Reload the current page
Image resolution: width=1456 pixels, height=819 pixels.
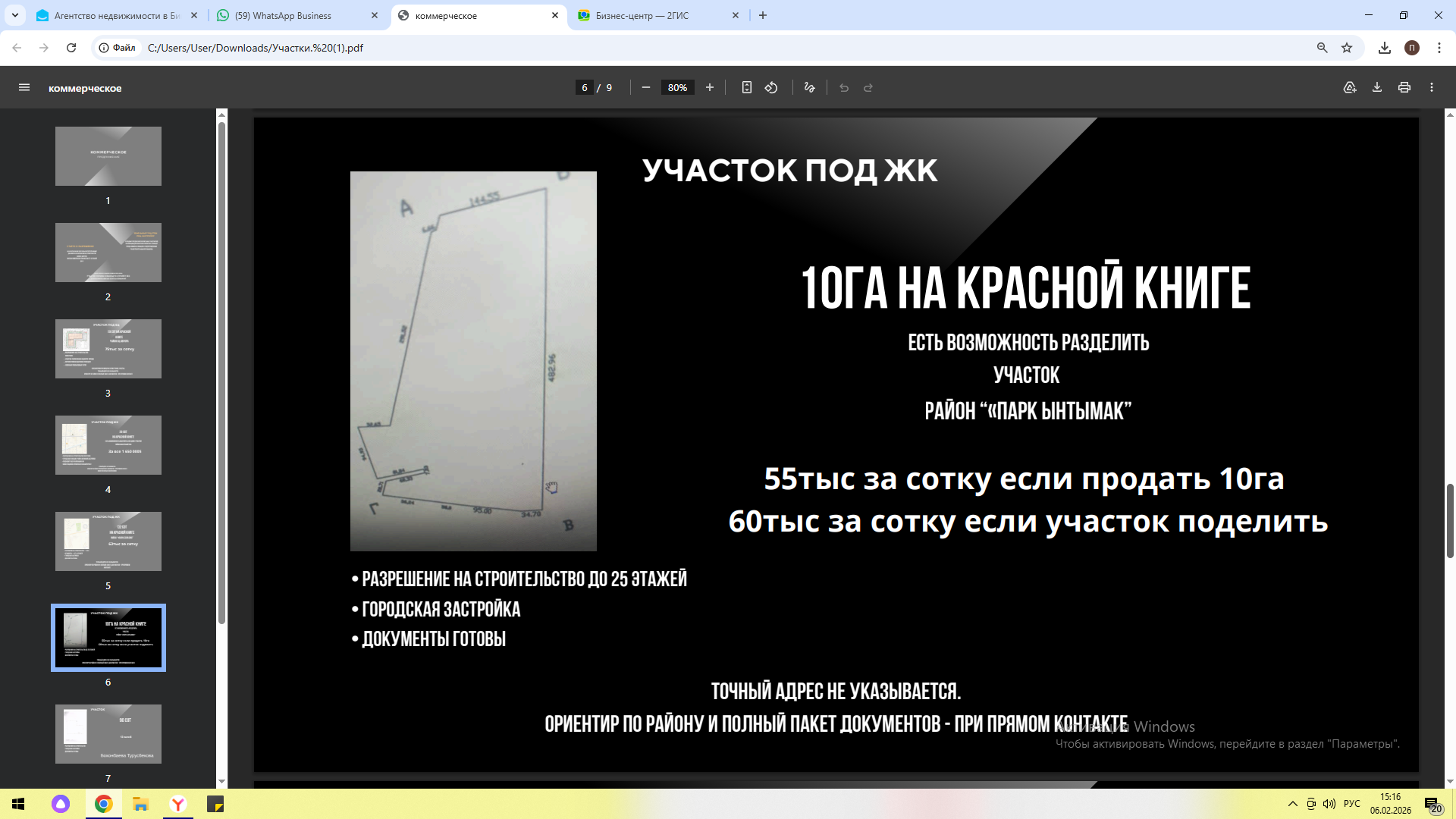(x=71, y=48)
